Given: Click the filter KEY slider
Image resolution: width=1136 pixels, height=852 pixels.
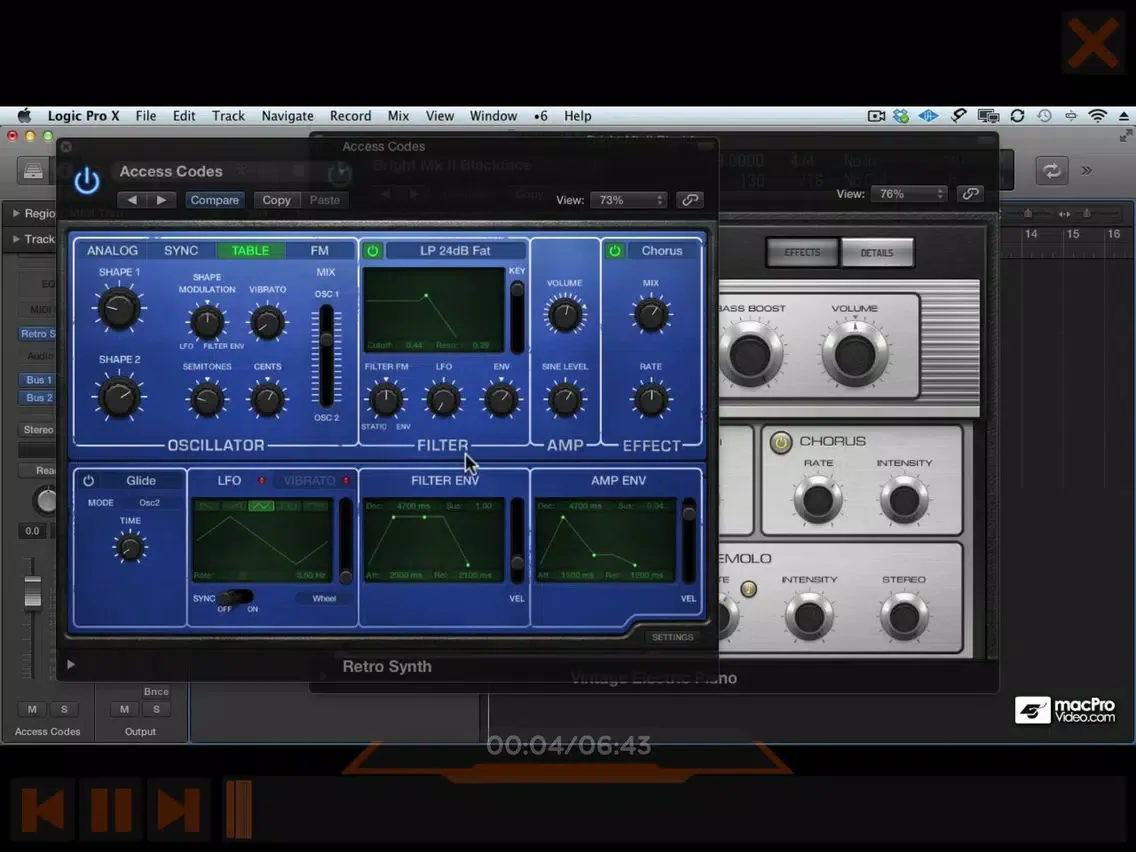Looking at the screenshot, I should (x=517, y=316).
